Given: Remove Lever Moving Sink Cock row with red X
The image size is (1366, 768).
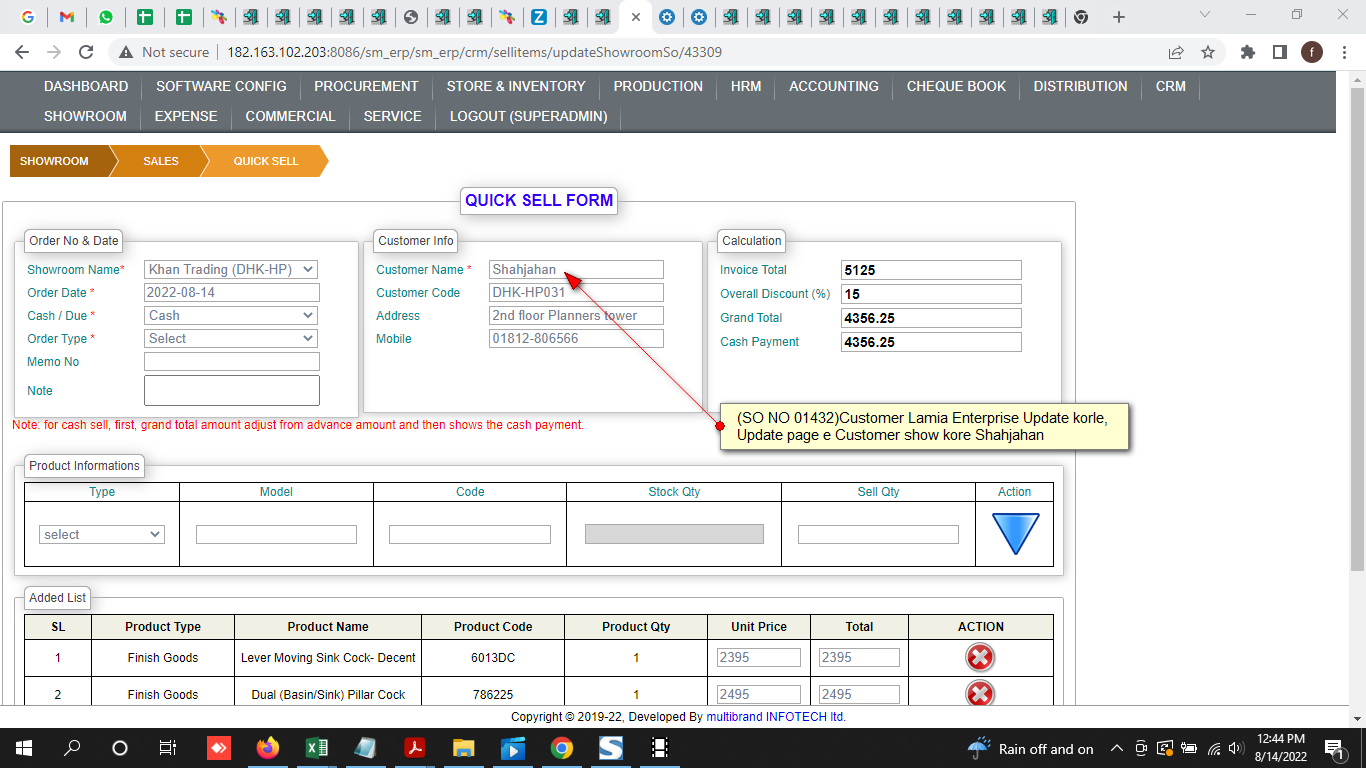Looking at the screenshot, I should [x=979, y=657].
